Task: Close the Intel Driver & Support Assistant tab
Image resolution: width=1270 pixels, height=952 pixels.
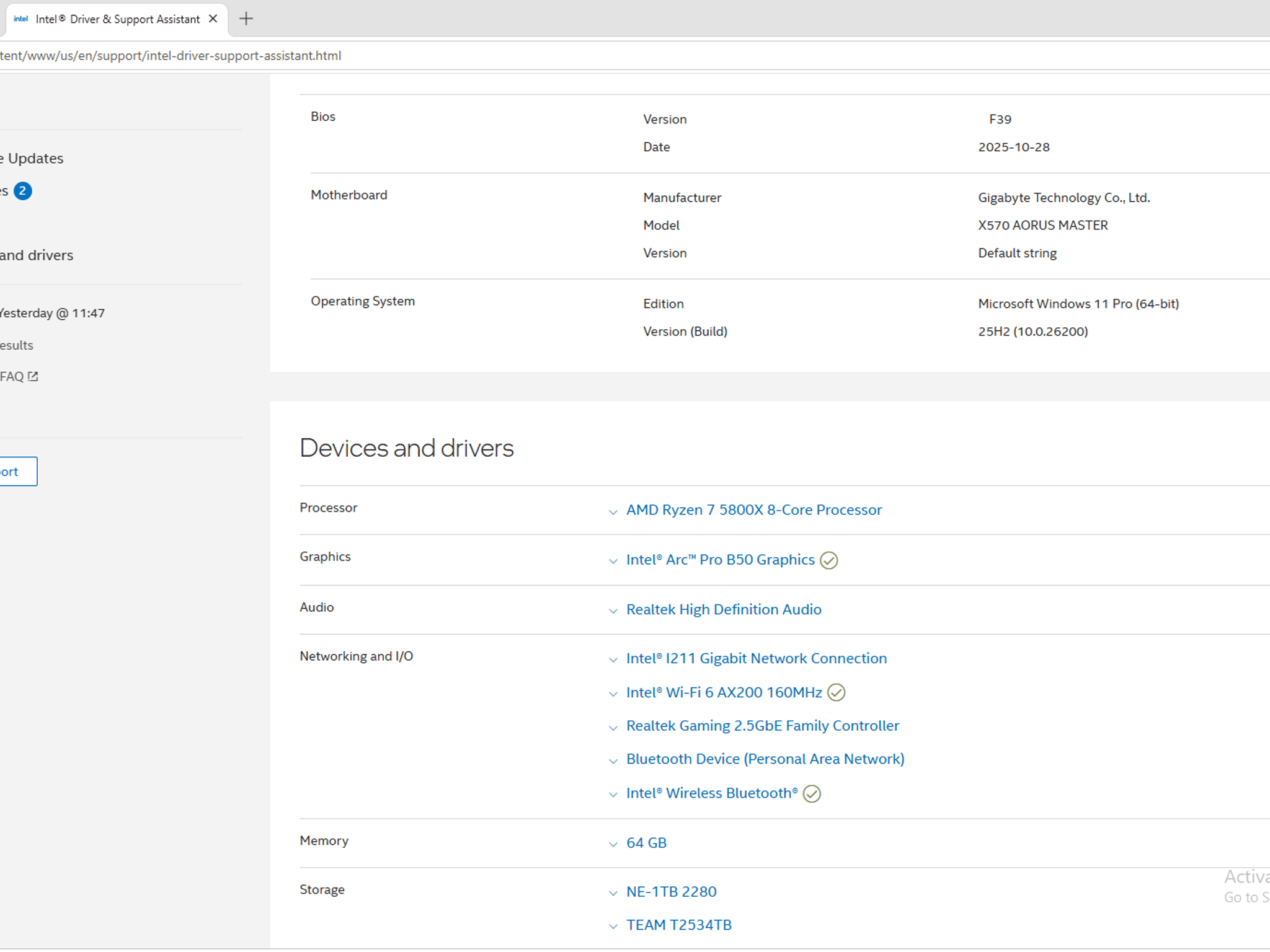Action: point(213,19)
